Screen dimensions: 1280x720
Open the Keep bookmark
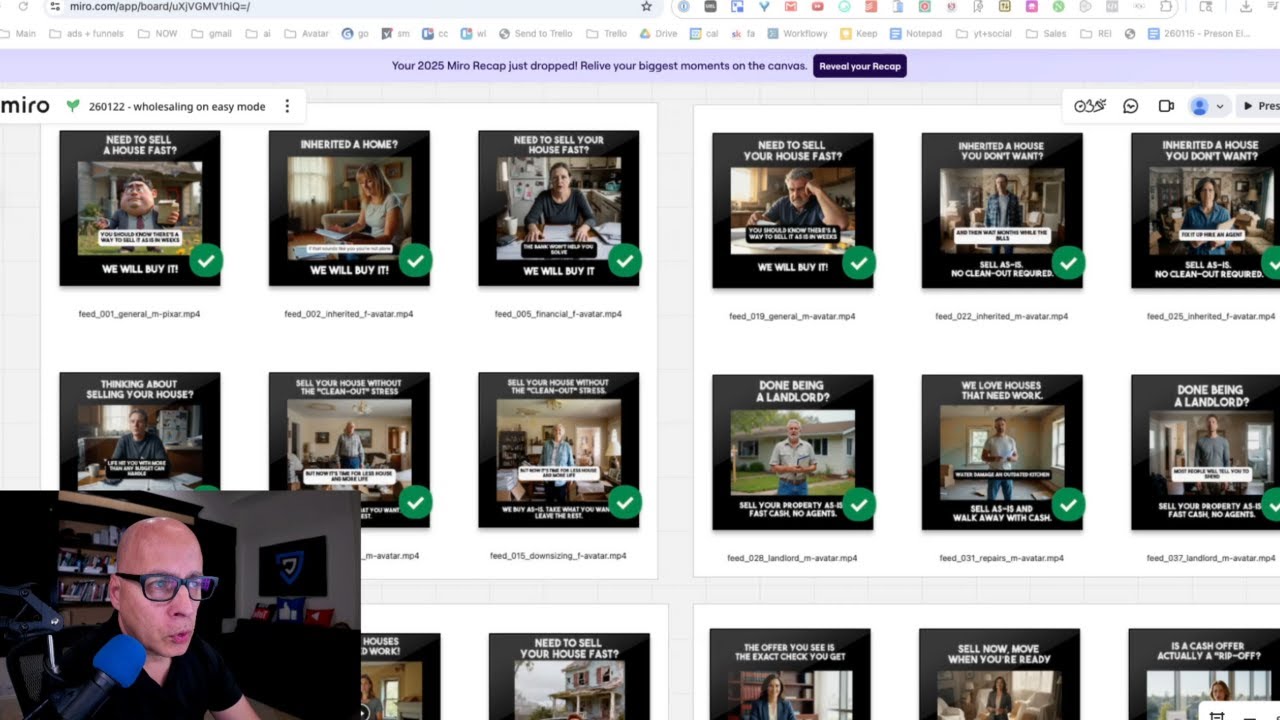click(859, 33)
